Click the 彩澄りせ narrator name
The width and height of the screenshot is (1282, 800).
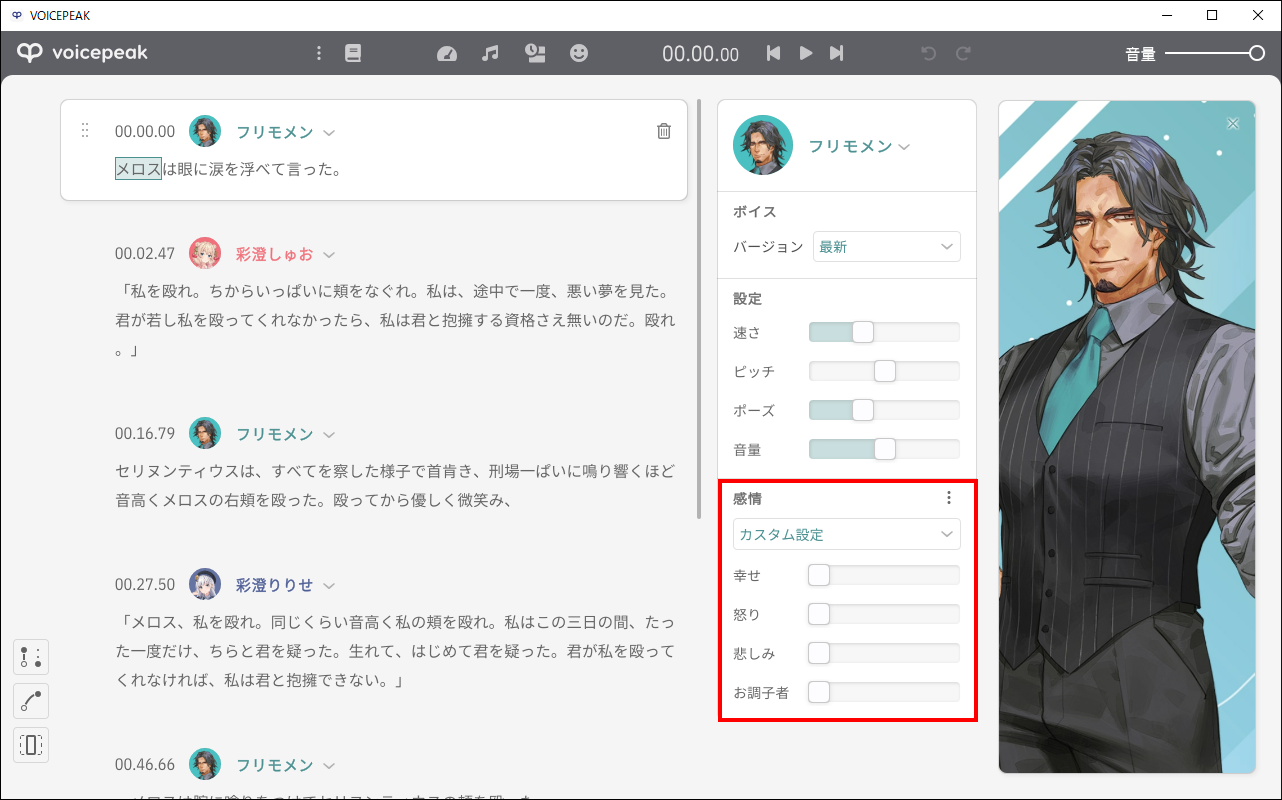[274, 584]
